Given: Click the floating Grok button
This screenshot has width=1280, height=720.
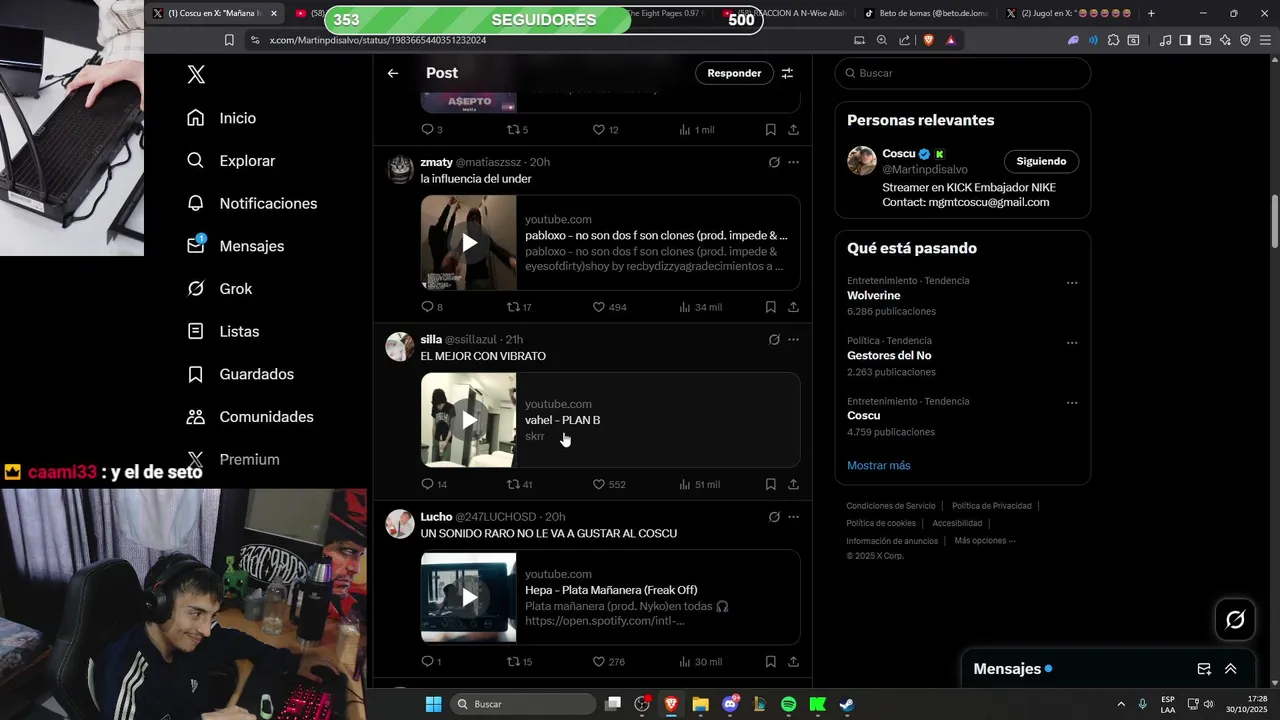Looking at the screenshot, I should click(x=1235, y=620).
